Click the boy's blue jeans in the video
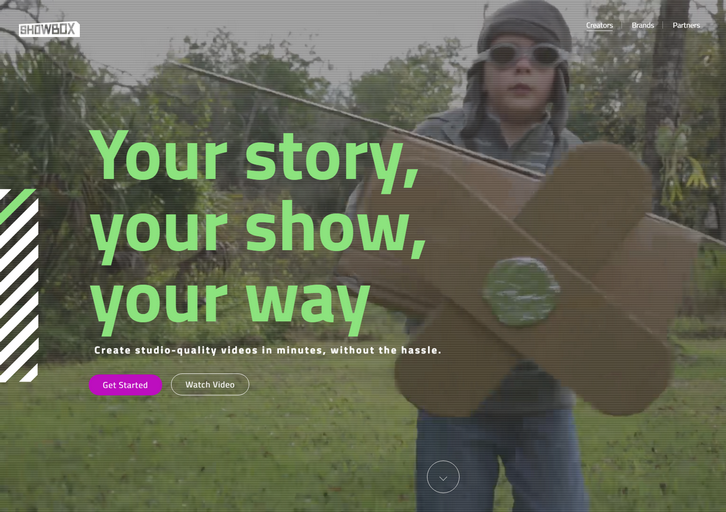Image resolution: width=726 pixels, height=512 pixels. tap(502, 461)
